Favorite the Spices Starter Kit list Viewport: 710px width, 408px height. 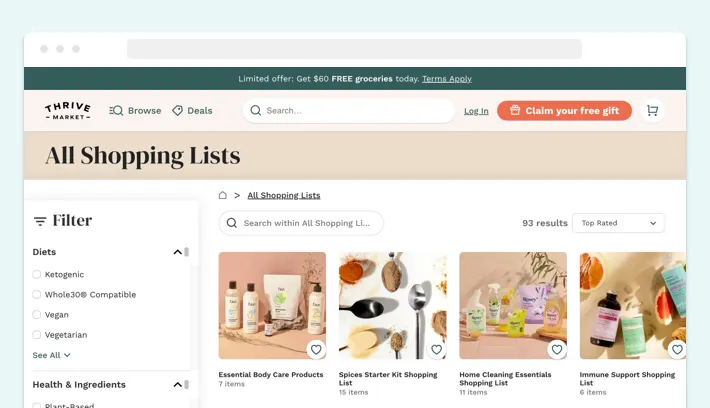point(437,350)
